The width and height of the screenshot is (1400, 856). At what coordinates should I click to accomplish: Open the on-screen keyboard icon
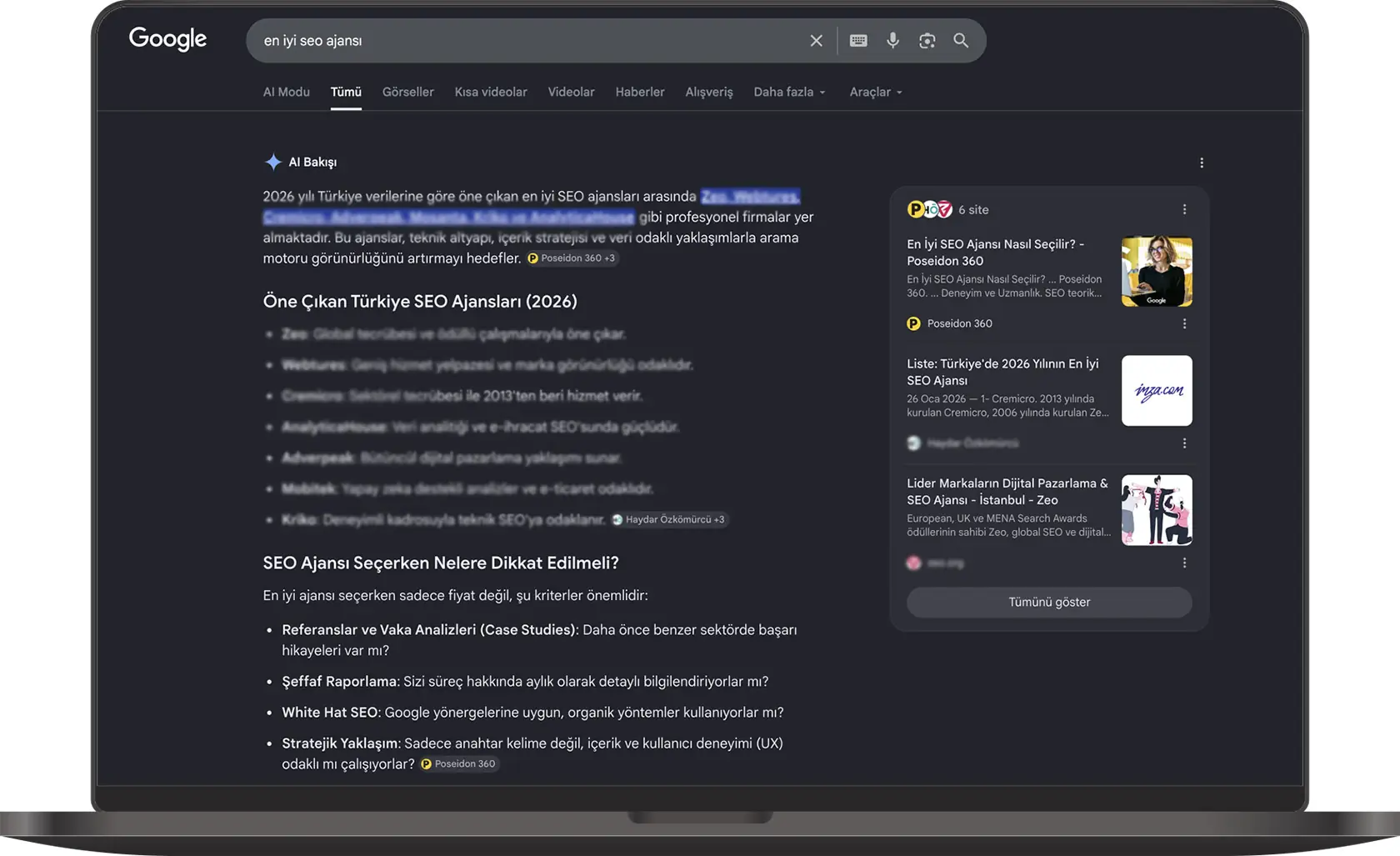click(858, 41)
